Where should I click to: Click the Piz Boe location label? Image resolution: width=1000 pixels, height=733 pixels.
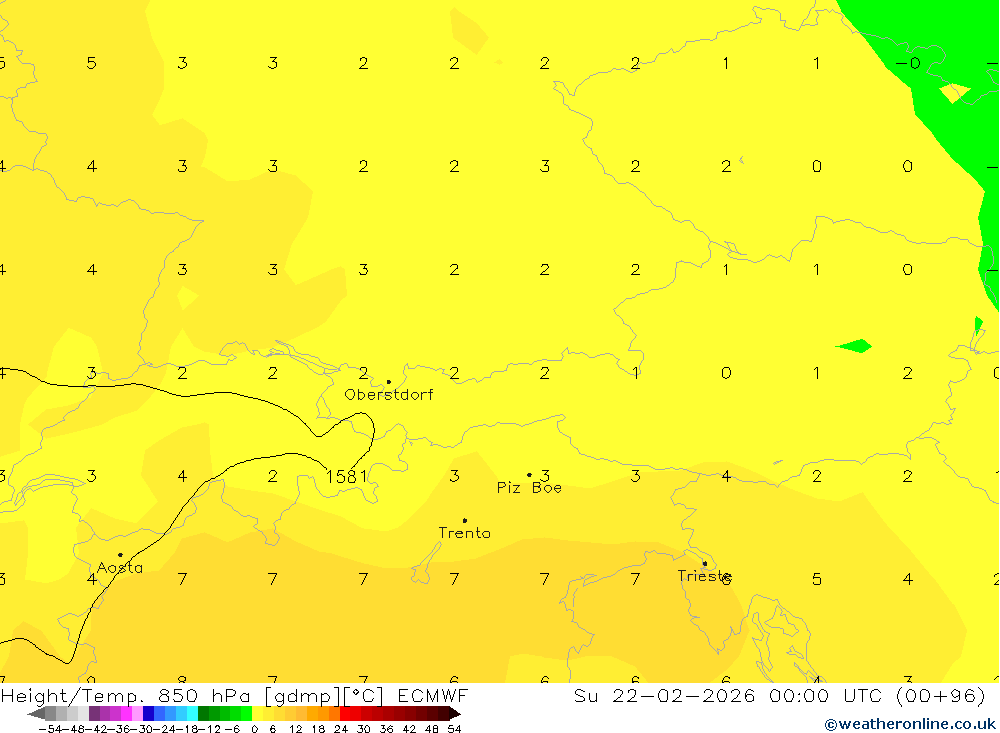(x=529, y=488)
